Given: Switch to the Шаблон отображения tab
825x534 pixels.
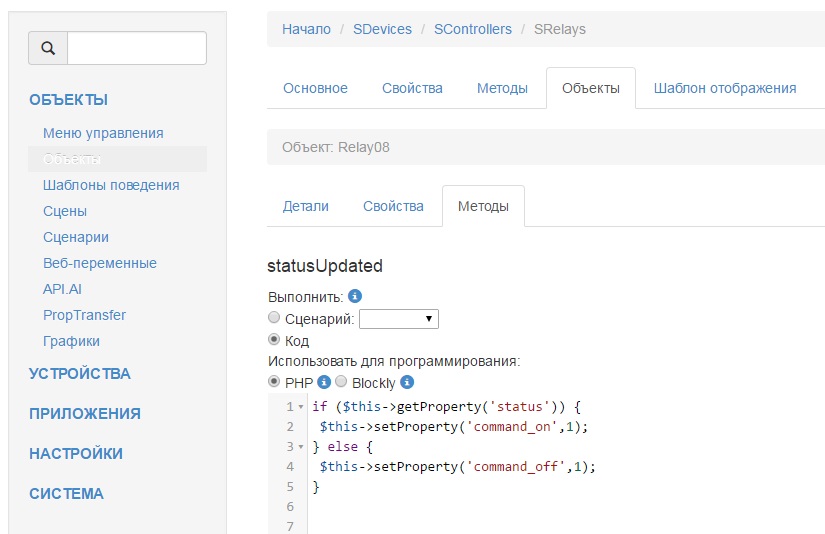Looking at the screenshot, I should pos(725,88).
